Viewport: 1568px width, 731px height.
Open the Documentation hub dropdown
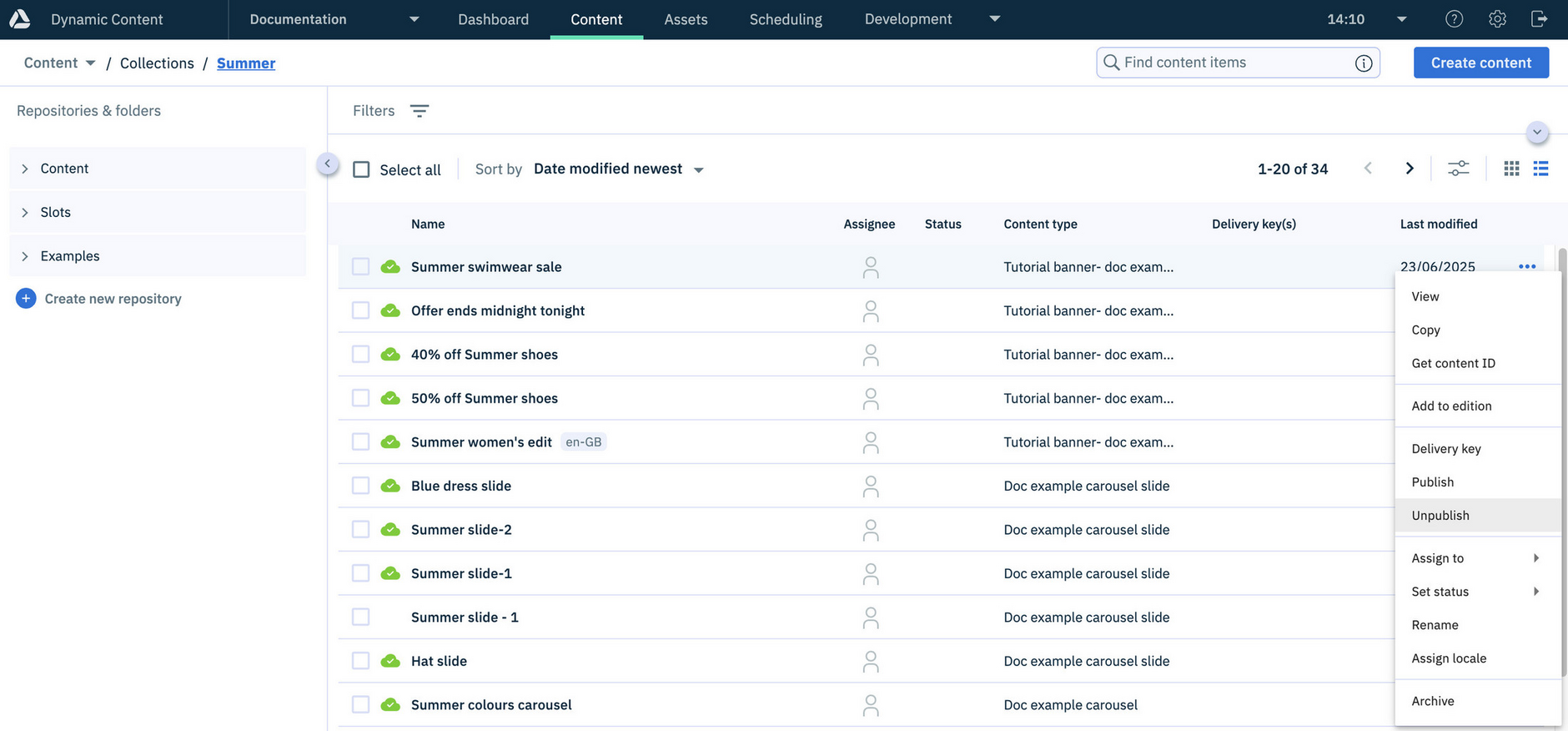tap(415, 19)
